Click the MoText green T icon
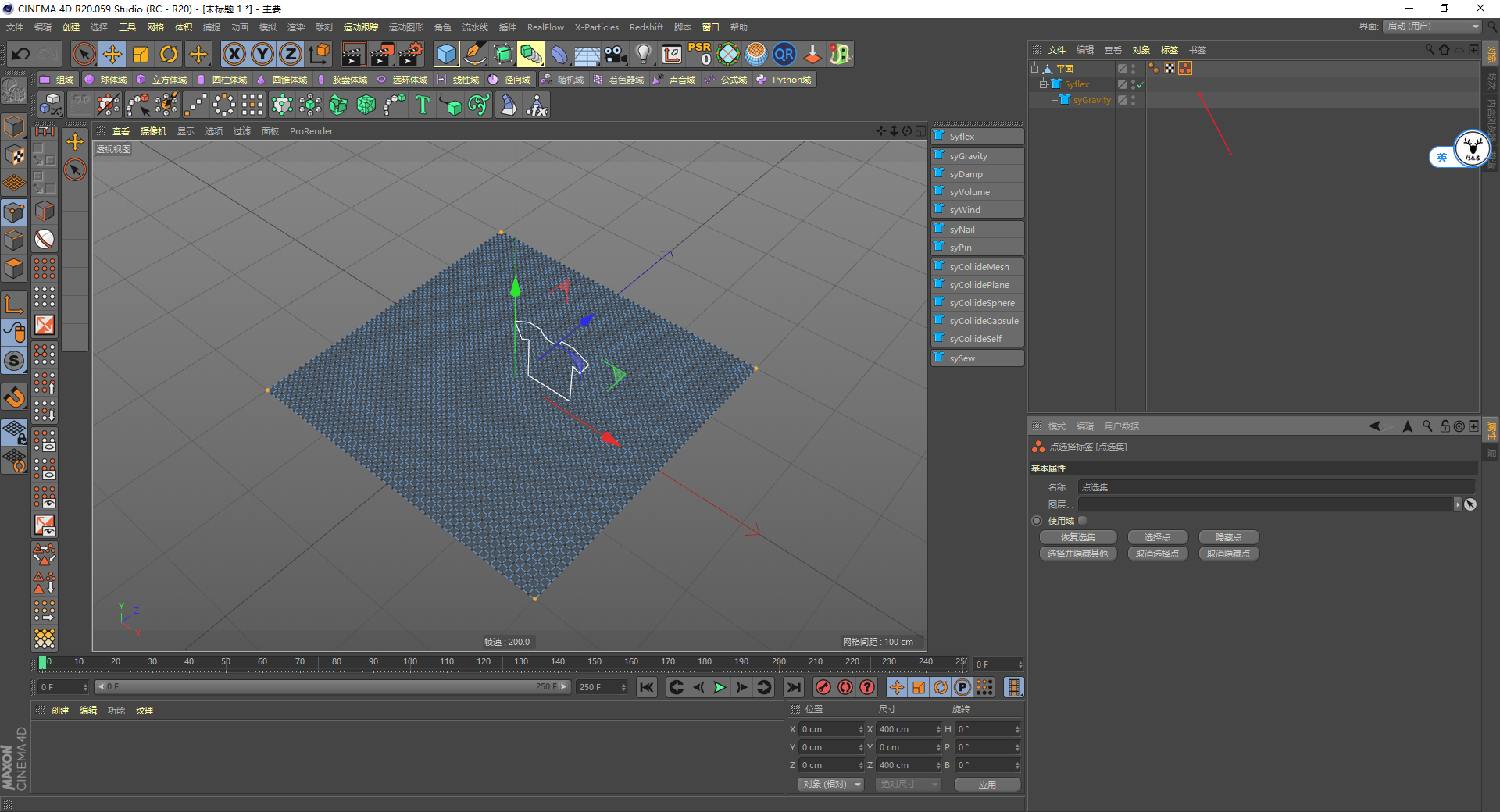The image size is (1500, 812). [x=423, y=105]
